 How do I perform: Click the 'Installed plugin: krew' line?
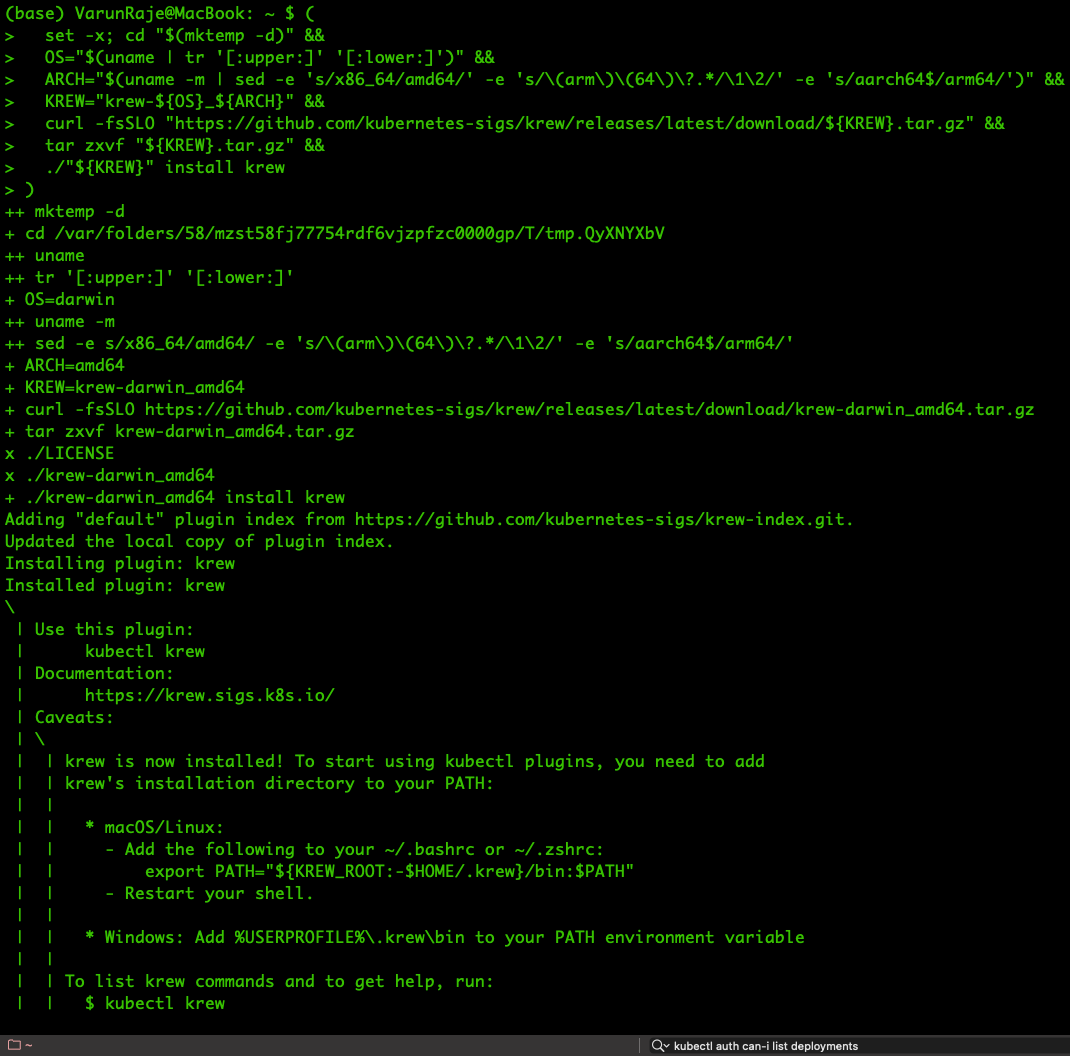tap(115, 585)
